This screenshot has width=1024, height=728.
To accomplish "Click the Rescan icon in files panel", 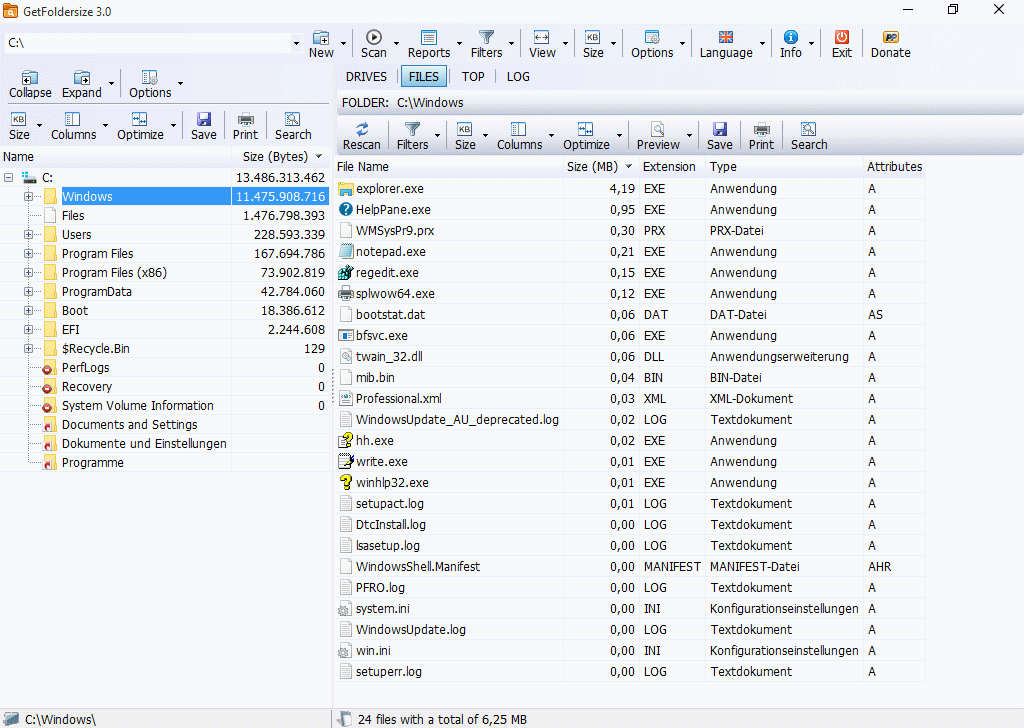I will click(x=362, y=129).
